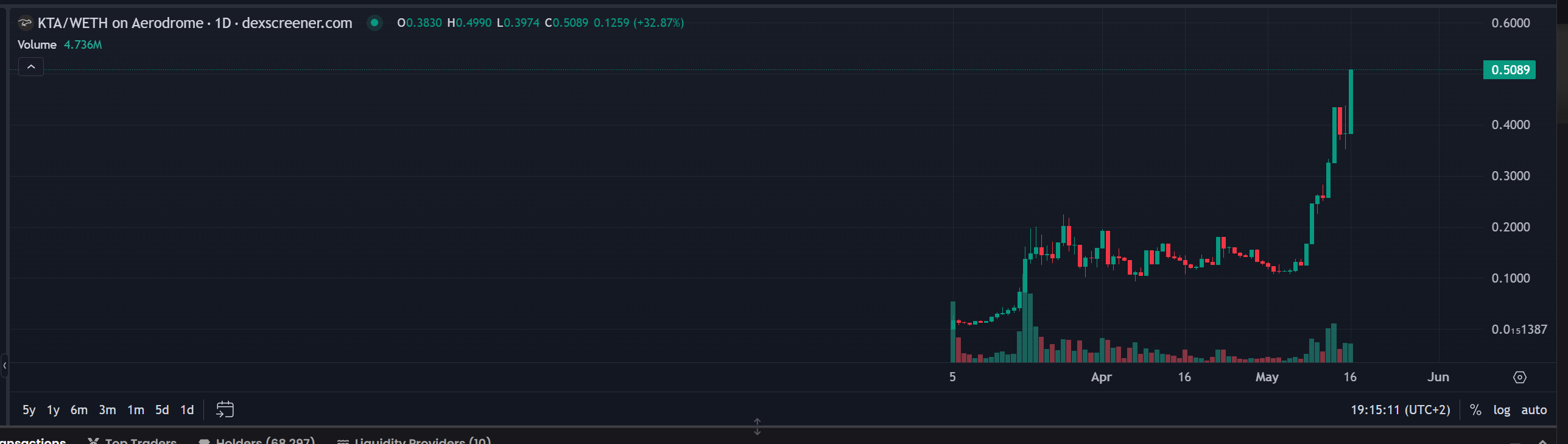This screenshot has width=1568, height=444.
Task: Click the open value O0.3830
Action: [x=420, y=23]
